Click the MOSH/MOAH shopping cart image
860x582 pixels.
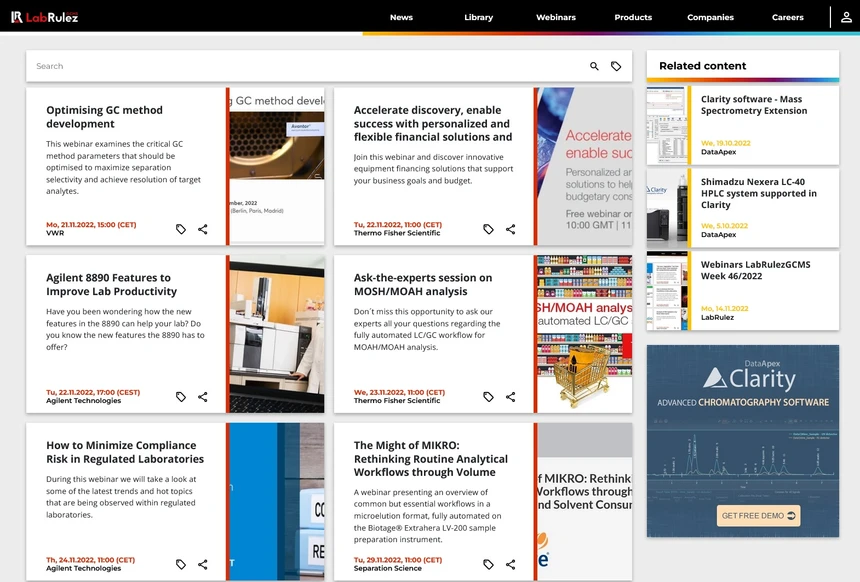(x=585, y=334)
